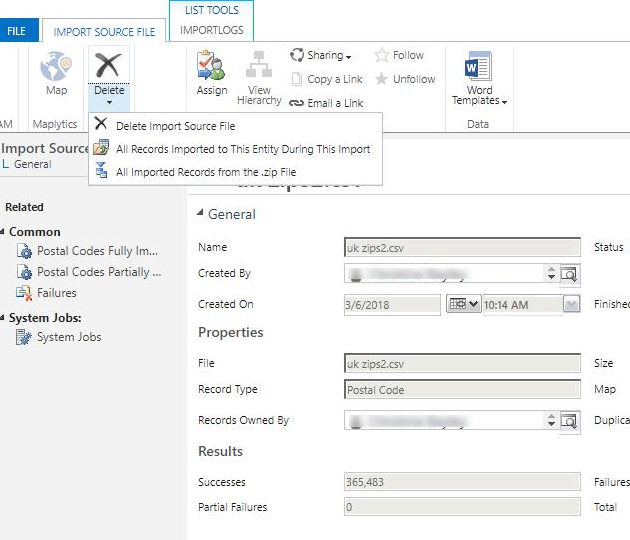Image resolution: width=630 pixels, height=540 pixels.
Task: Collapse the Common group
Action: click(2, 231)
